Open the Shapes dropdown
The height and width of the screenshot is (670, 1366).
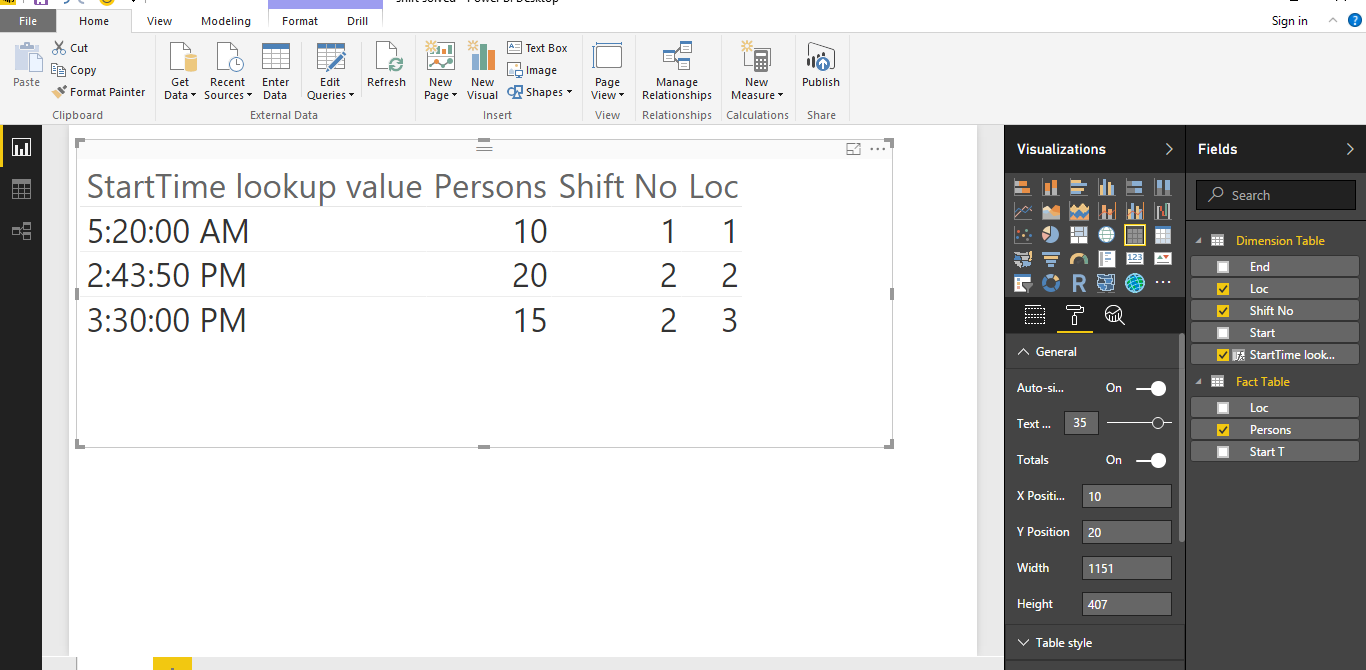click(x=540, y=92)
